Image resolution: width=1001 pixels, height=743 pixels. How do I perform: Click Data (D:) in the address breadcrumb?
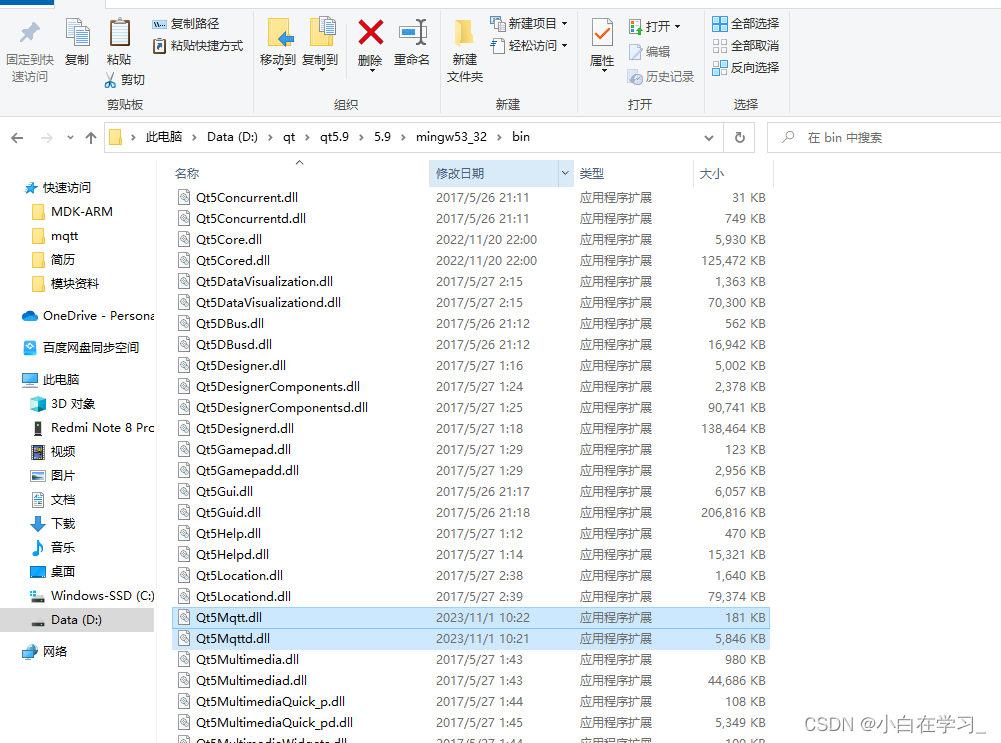pos(232,137)
